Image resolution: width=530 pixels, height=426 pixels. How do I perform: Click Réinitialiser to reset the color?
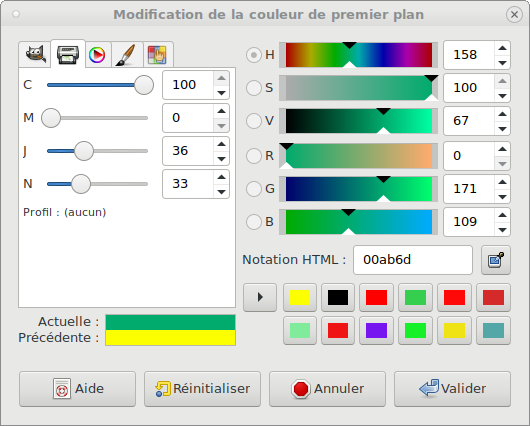[202, 389]
